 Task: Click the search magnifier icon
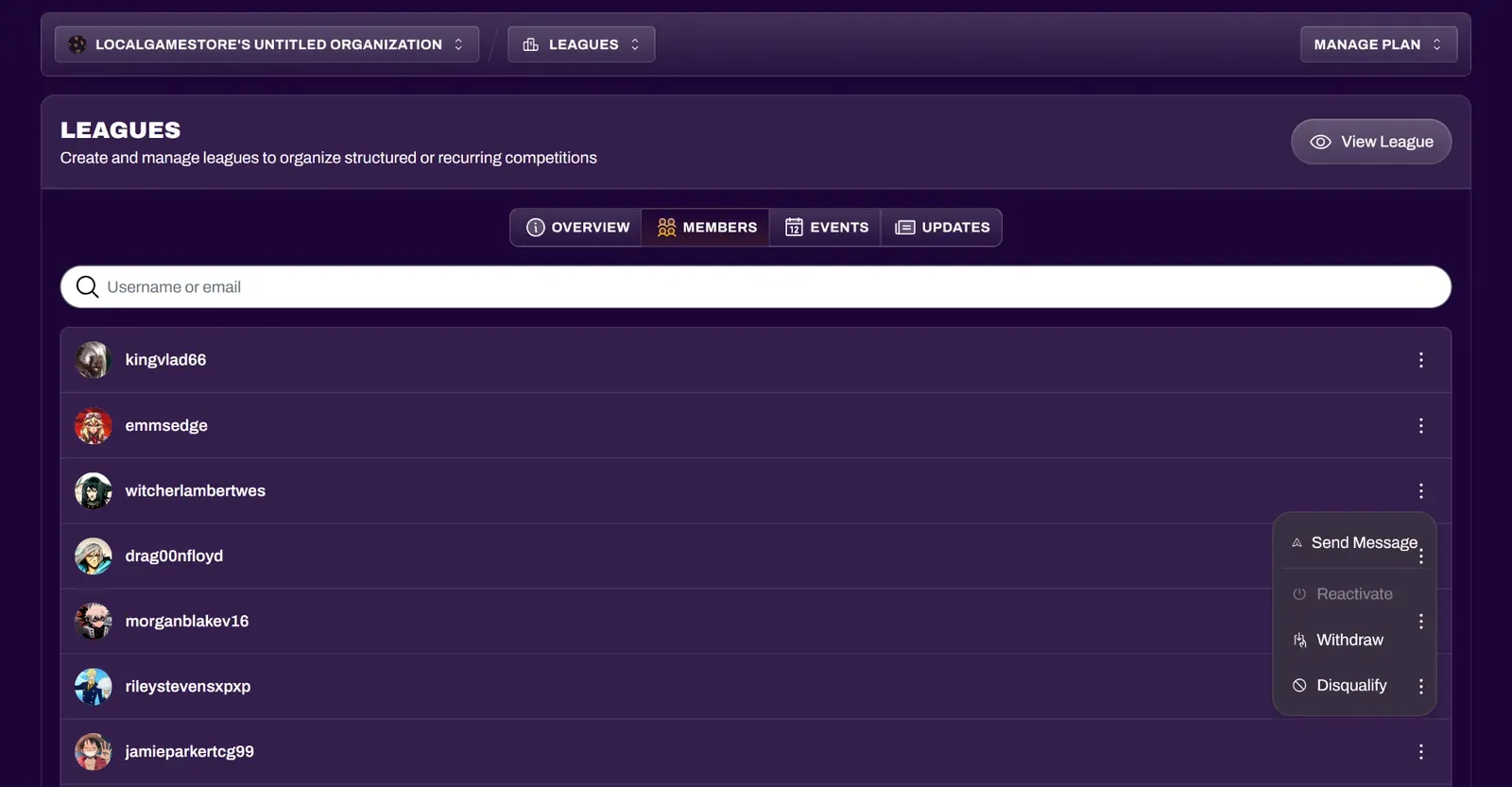[x=87, y=286]
